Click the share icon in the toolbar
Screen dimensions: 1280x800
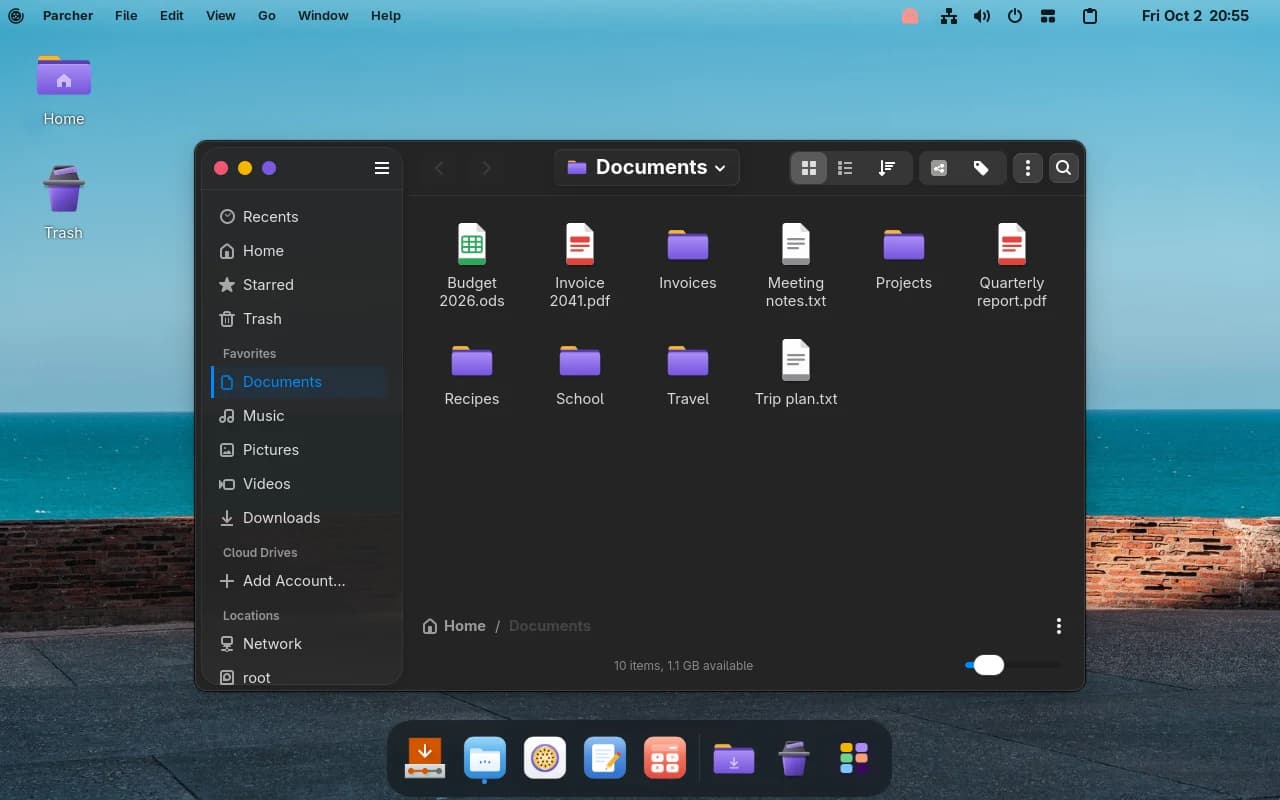[939, 168]
